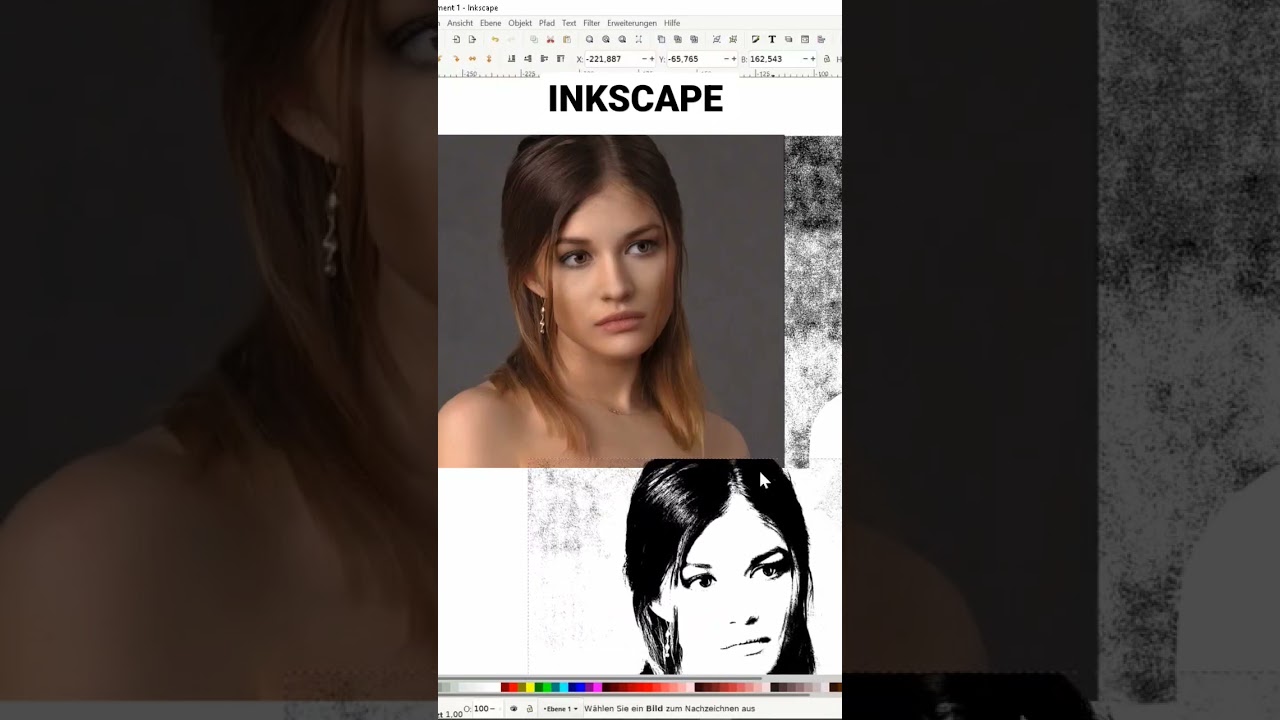Pick the magenta palette swatch
The width and height of the screenshot is (1280, 720).
(597, 688)
